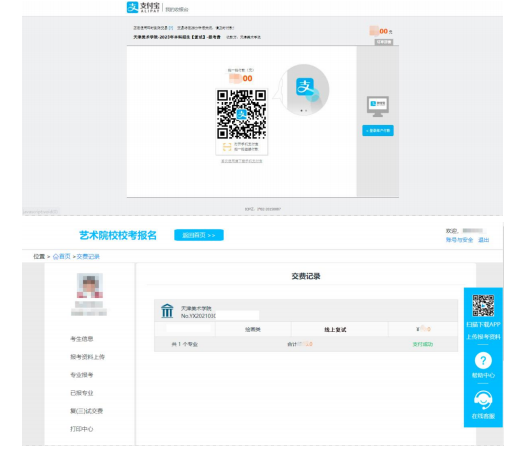
Task: Select 已报专业 in the left sidebar
Action: (81, 393)
